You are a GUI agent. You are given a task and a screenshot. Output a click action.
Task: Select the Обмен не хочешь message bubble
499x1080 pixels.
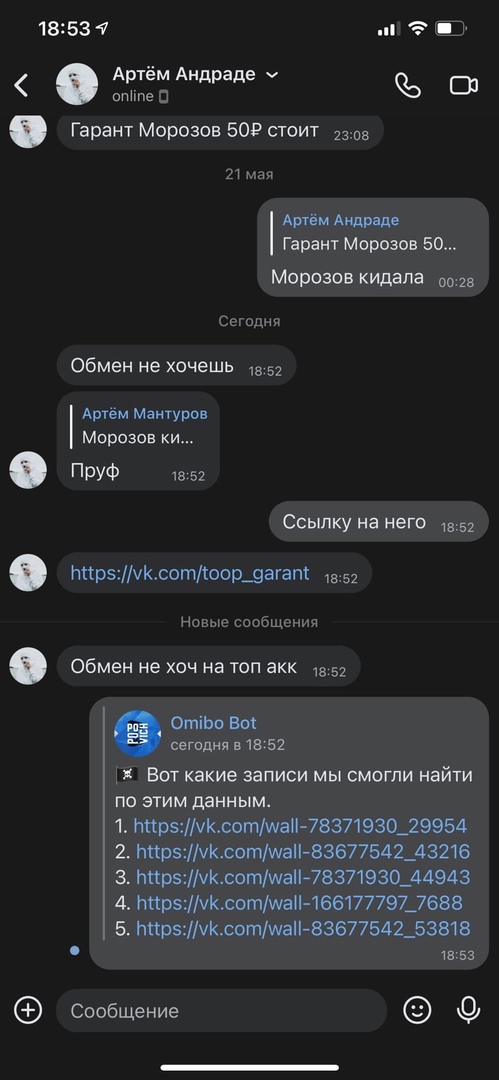click(176, 365)
